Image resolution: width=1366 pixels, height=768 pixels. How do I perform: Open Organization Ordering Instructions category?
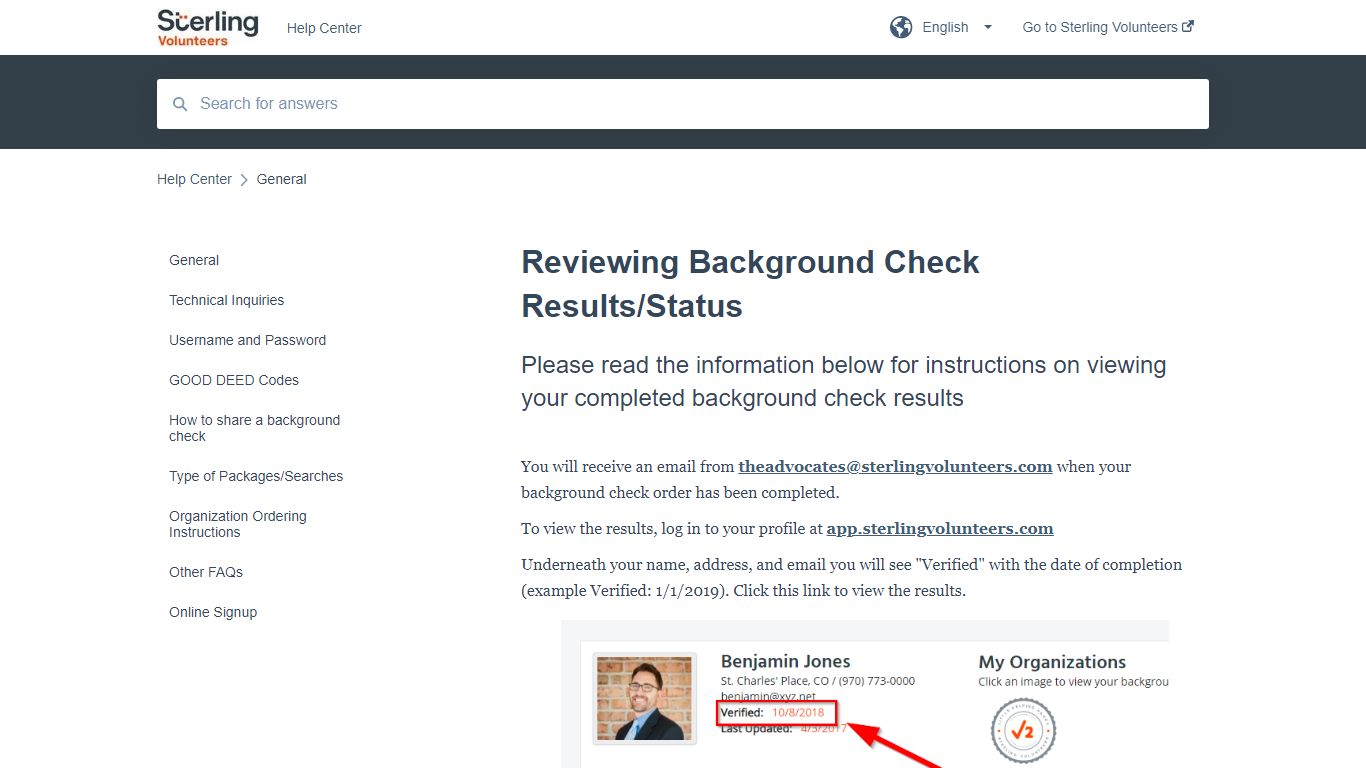coord(238,524)
